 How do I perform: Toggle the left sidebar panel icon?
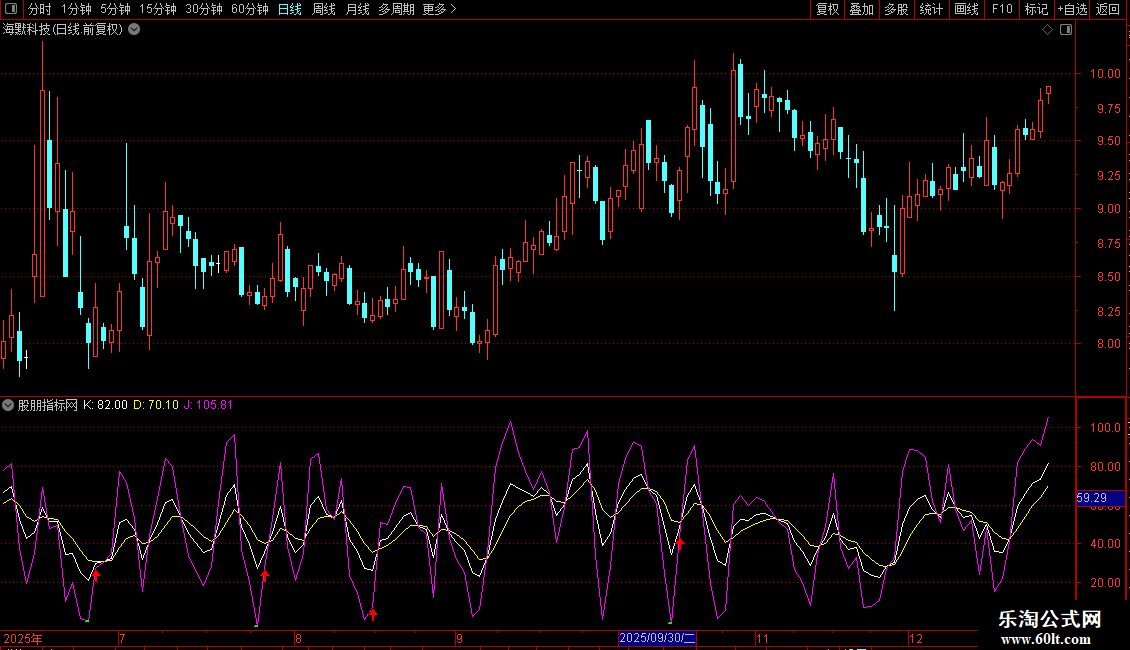(x=11, y=9)
